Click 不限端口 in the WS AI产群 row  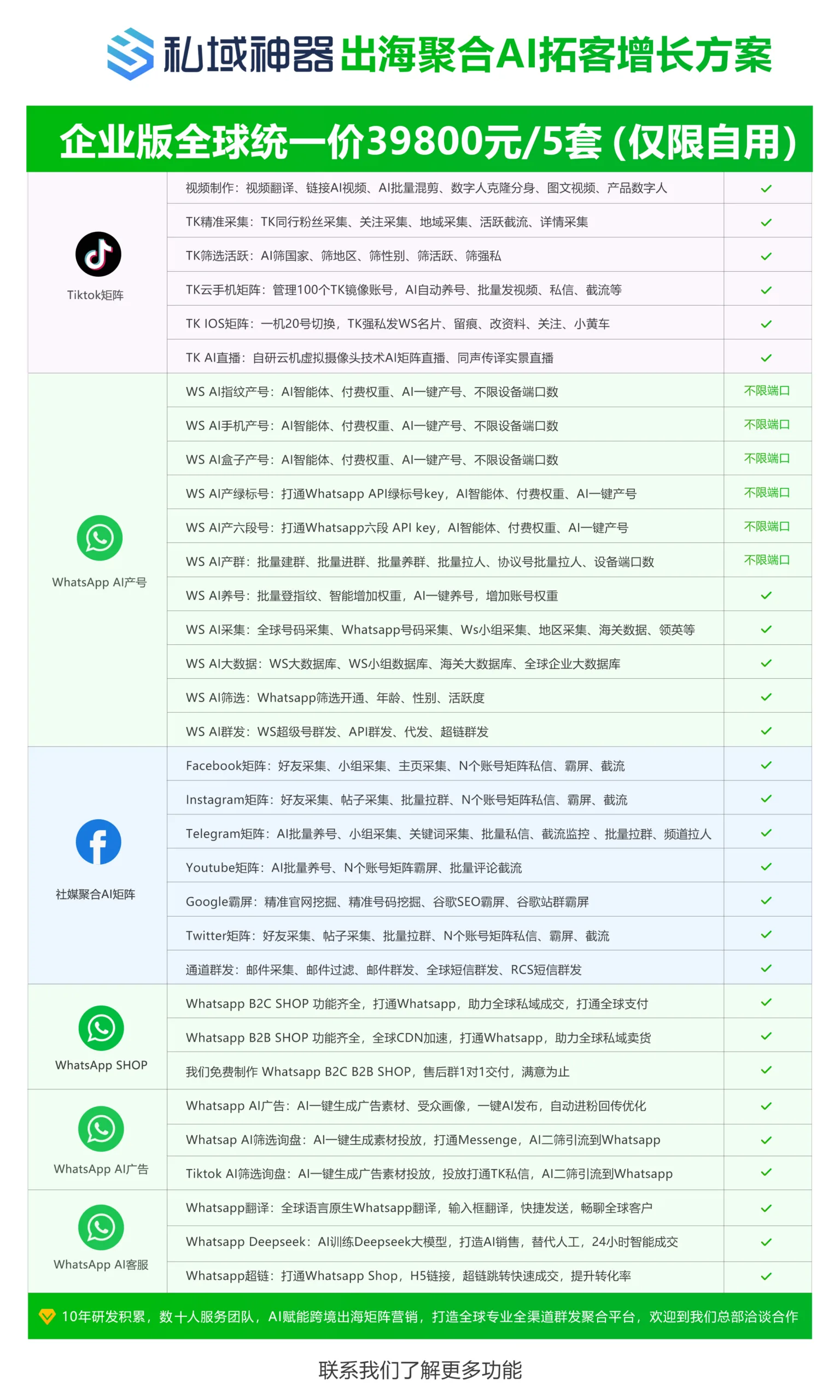(x=766, y=559)
